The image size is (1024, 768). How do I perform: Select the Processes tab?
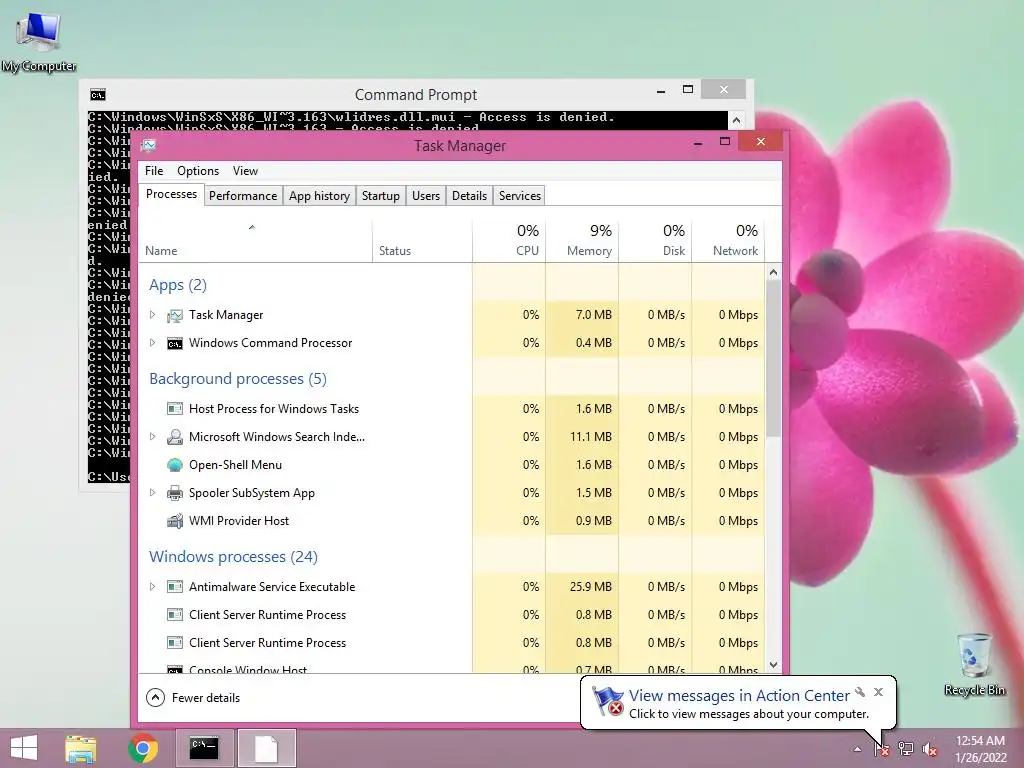click(171, 194)
